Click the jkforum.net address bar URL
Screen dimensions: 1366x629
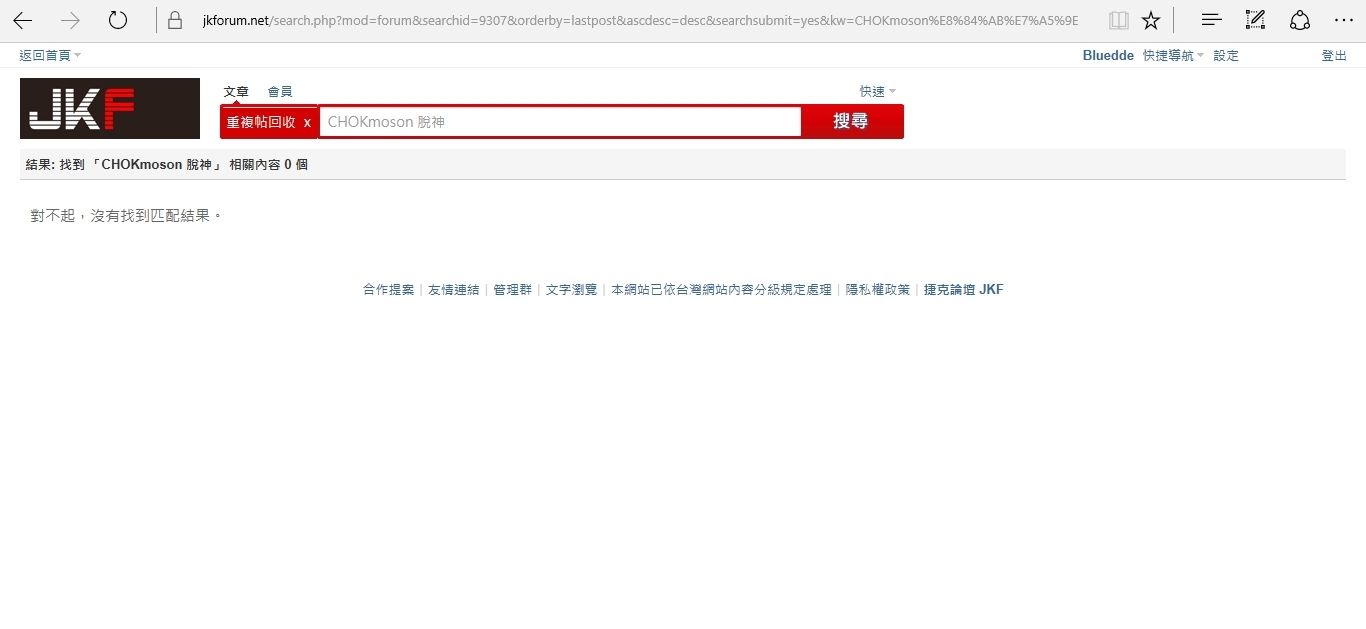640,20
